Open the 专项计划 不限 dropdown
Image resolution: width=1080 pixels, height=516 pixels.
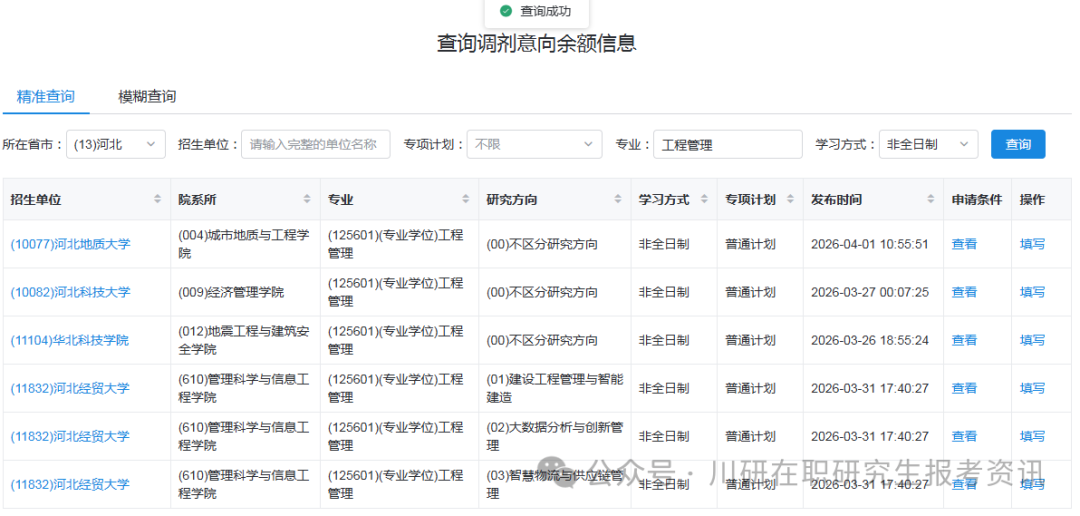(534, 145)
